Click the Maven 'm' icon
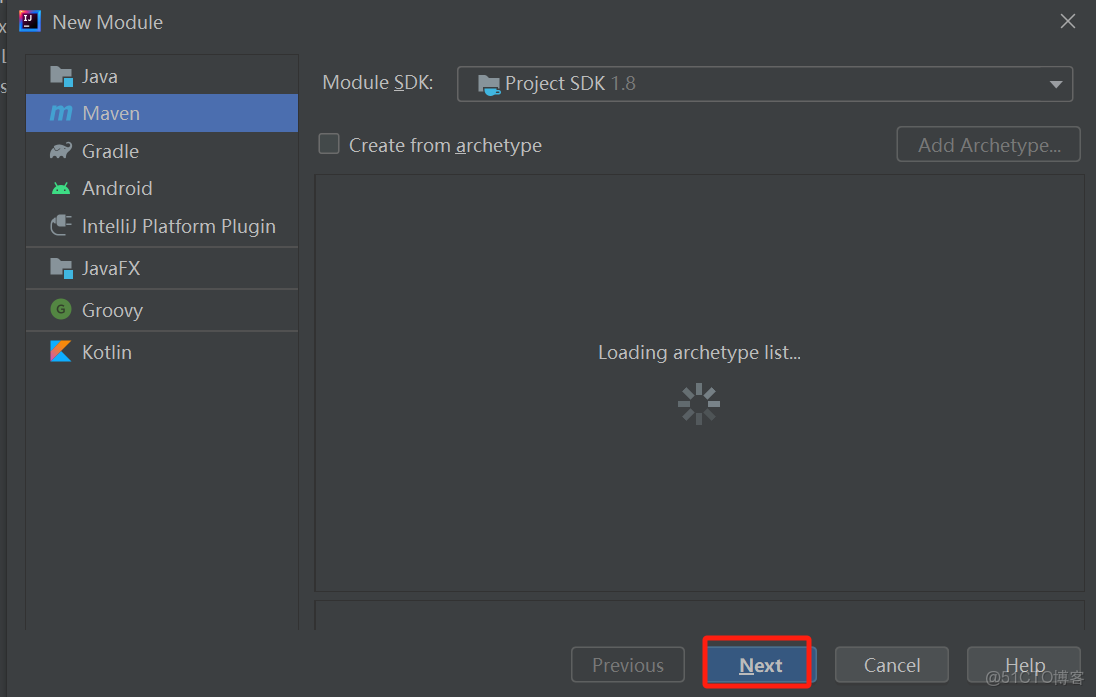1096x697 pixels. [x=61, y=114]
